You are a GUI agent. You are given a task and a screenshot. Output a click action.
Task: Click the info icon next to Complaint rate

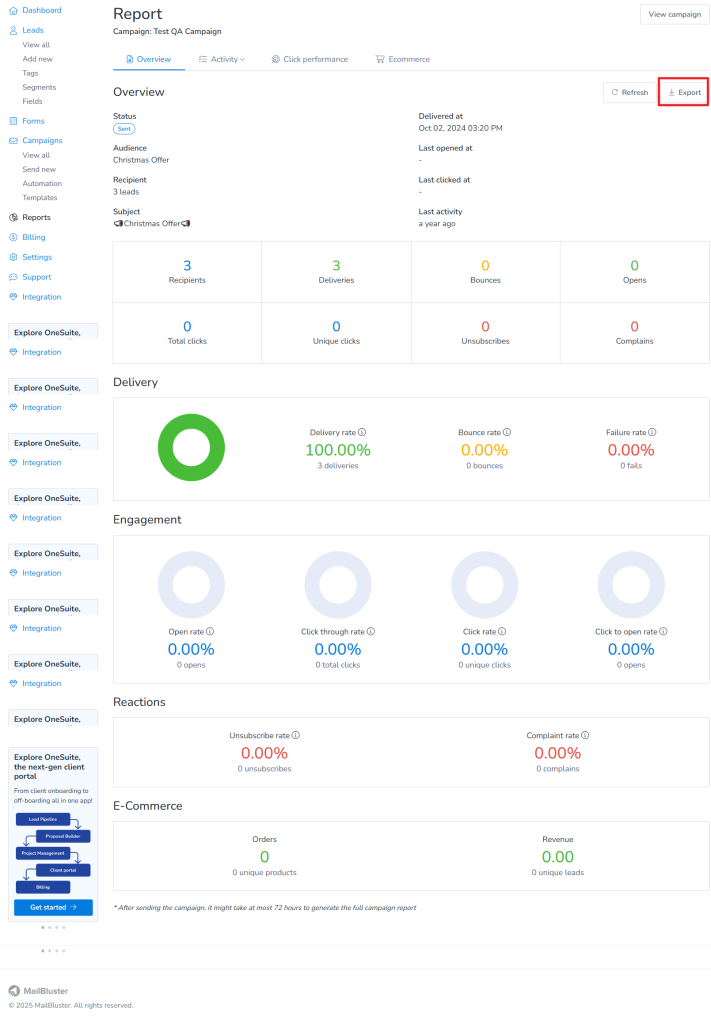(585, 735)
